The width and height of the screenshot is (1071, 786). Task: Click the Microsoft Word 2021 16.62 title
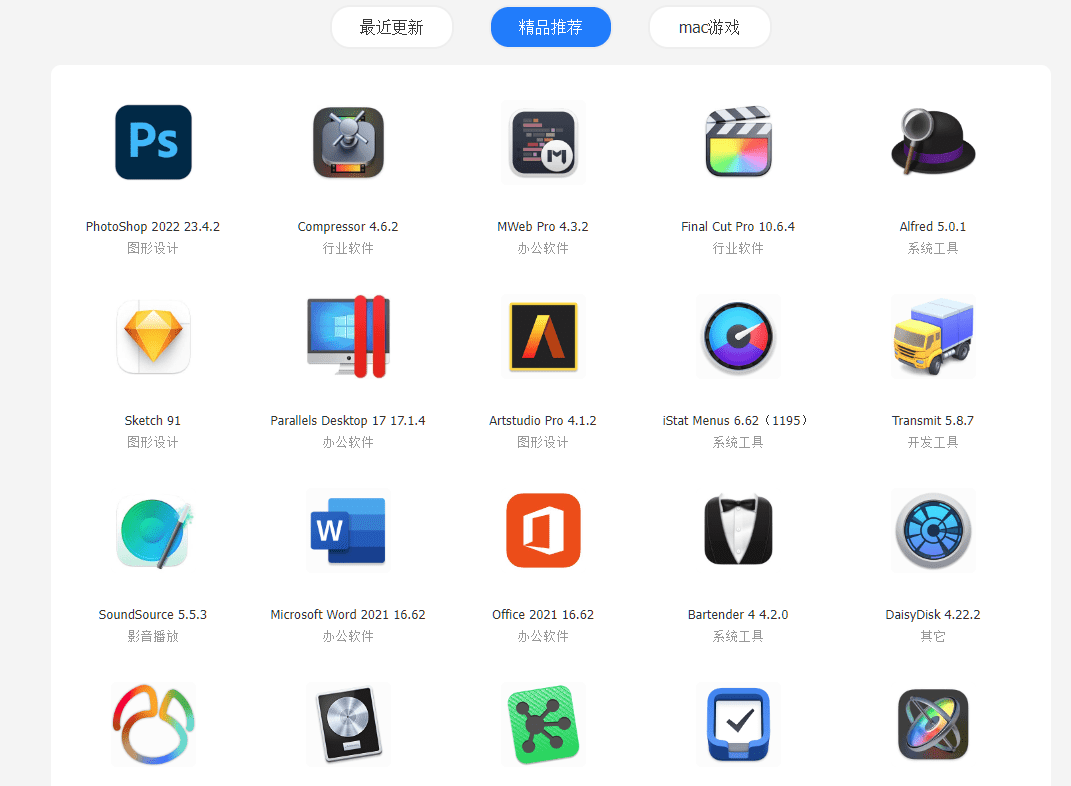pyautogui.click(x=348, y=615)
